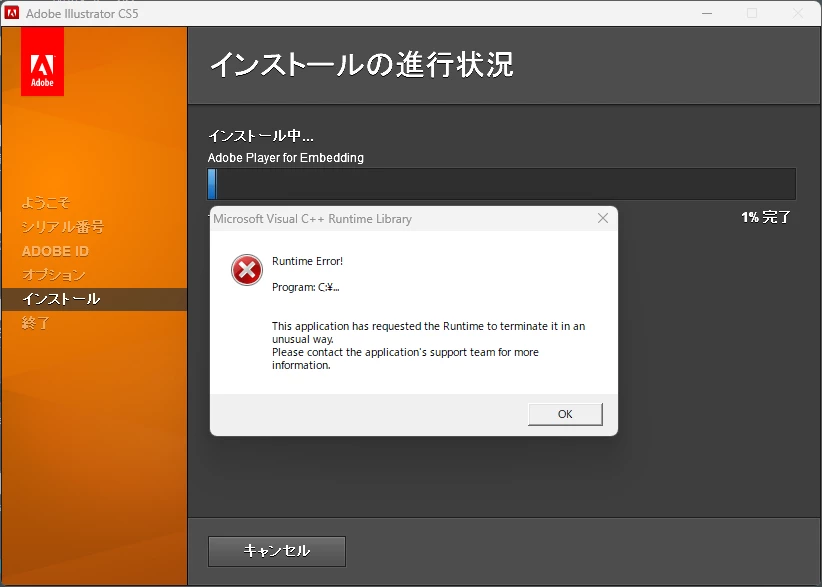This screenshot has height=587, width=822.
Task: Click the 'Adobe Player for Embedding' label
Action: tap(286, 158)
